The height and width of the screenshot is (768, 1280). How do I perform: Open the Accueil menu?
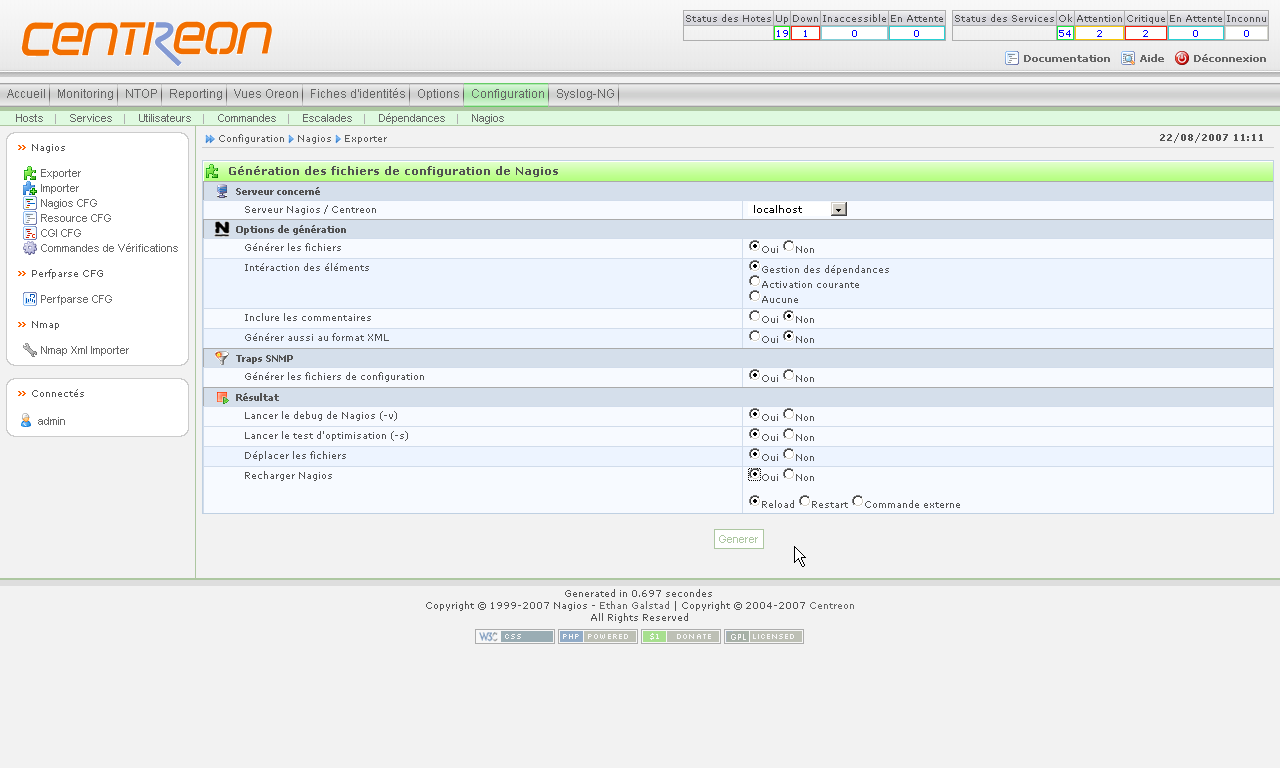click(x=26, y=94)
